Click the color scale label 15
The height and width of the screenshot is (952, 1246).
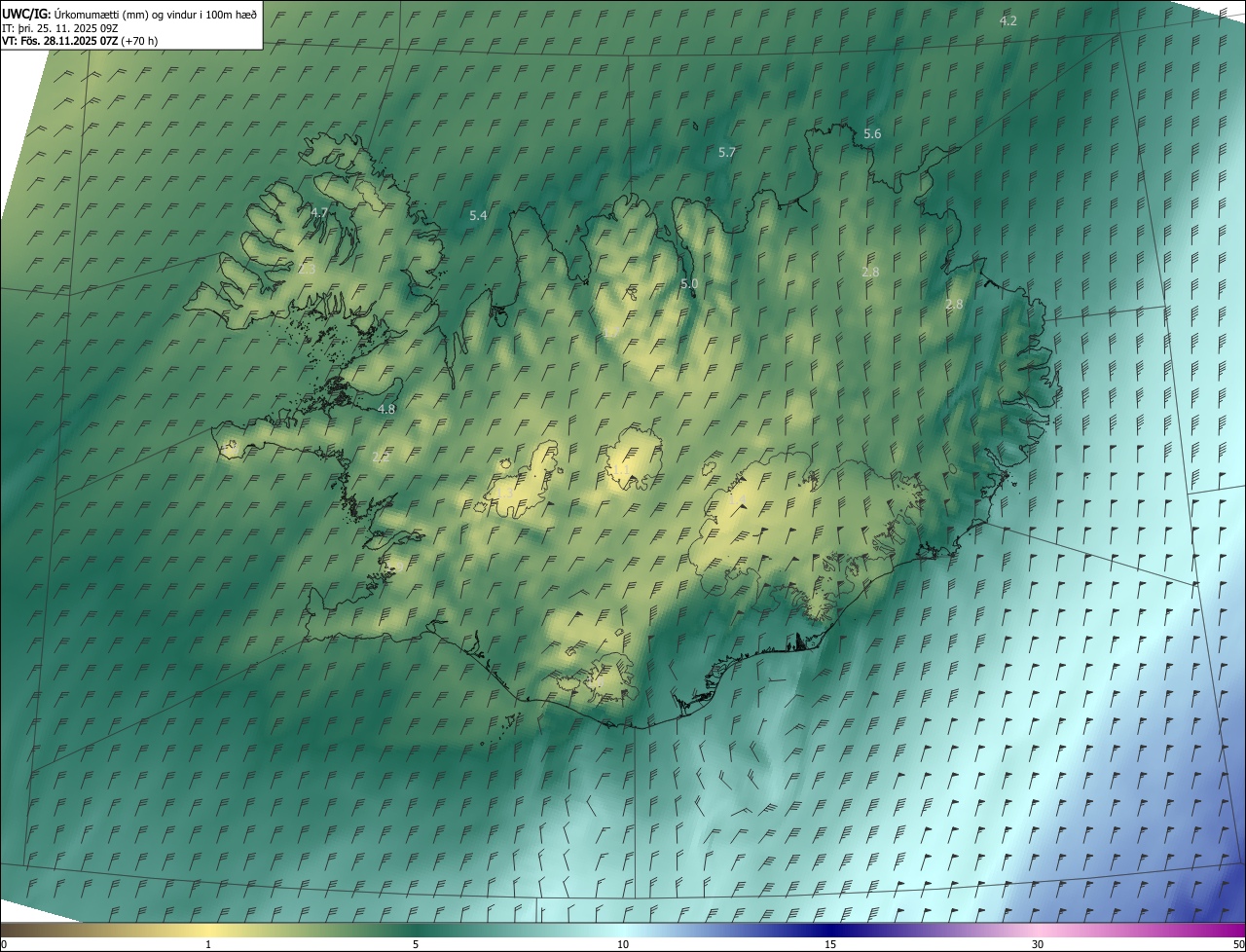[x=830, y=944]
